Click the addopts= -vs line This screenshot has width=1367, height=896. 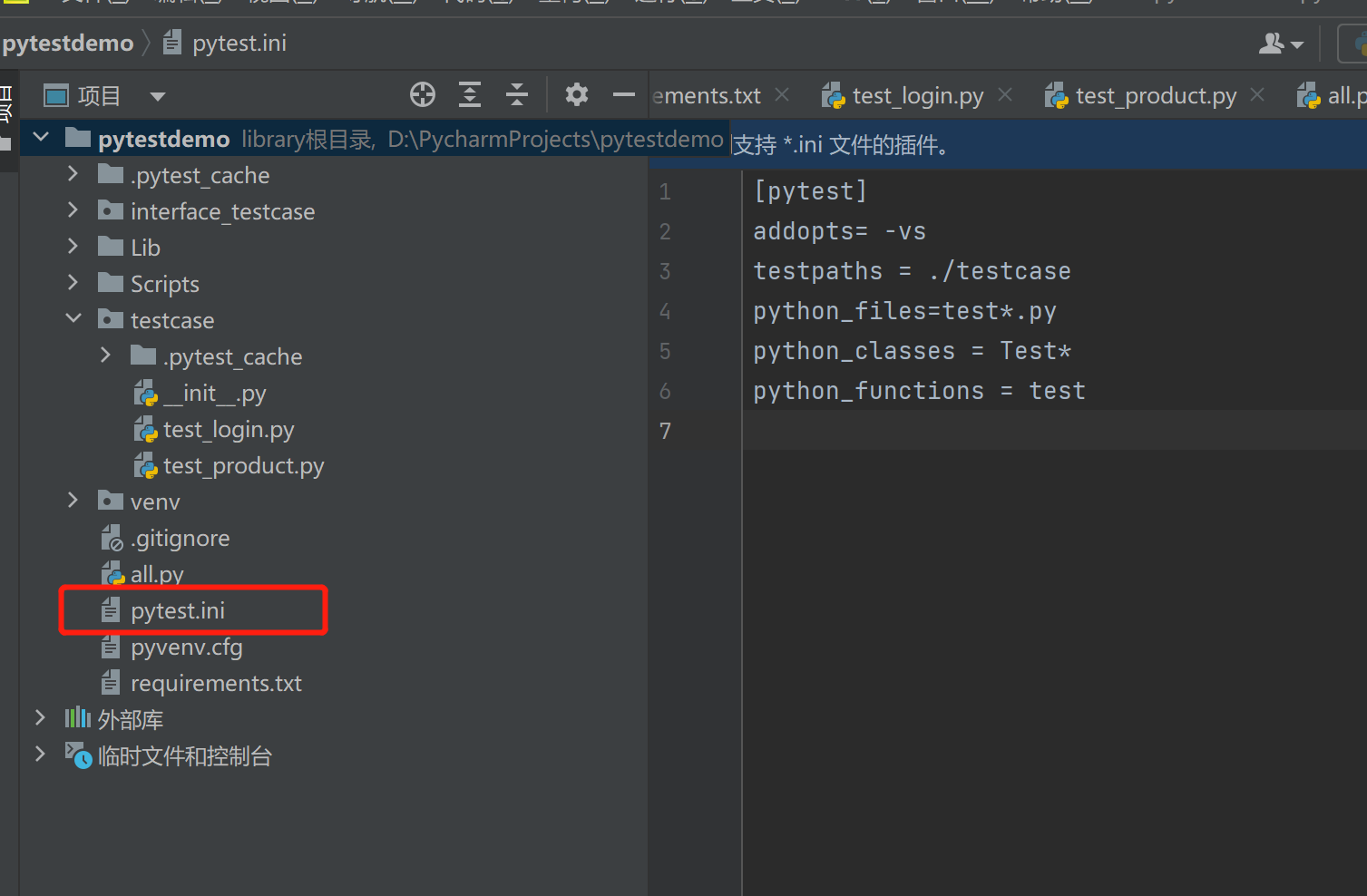click(x=839, y=231)
